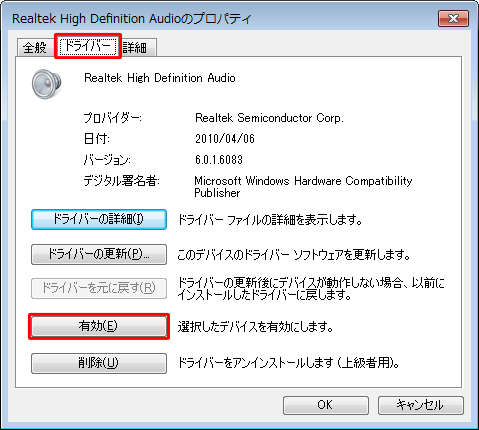Click the 日付: label
The image size is (479, 430).
[x=96, y=139]
